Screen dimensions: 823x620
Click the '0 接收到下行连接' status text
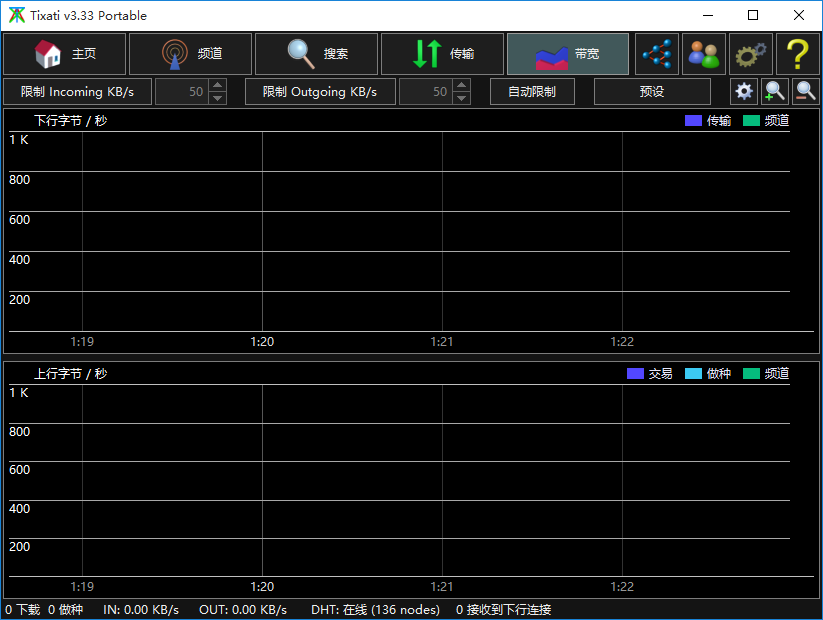(503, 610)
